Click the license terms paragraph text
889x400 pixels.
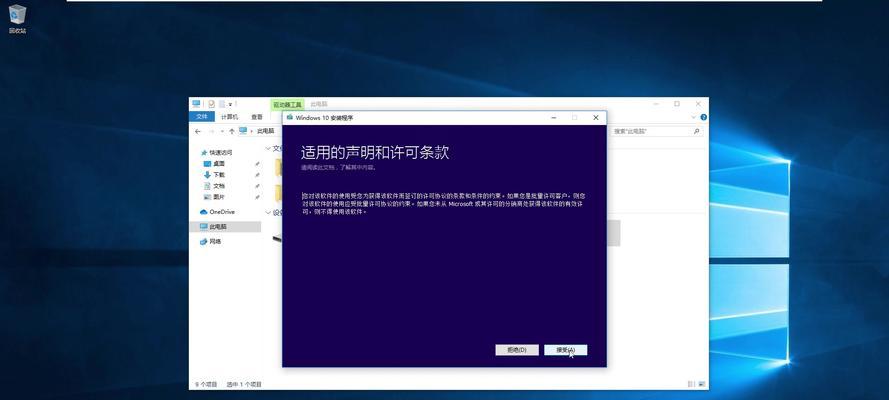coord(443,203)
